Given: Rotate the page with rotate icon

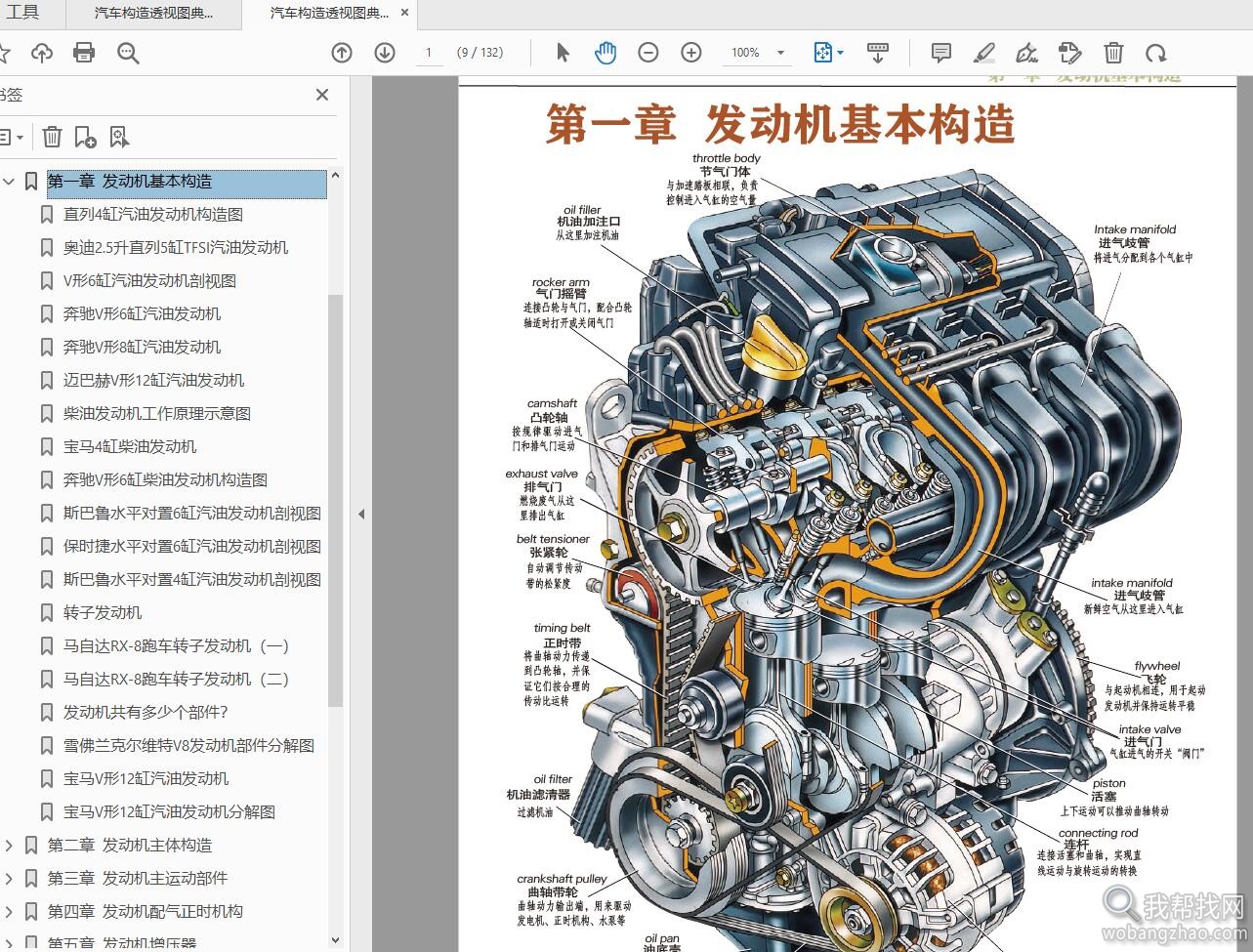Looking at the screenshot, I should coord(1156,53).
